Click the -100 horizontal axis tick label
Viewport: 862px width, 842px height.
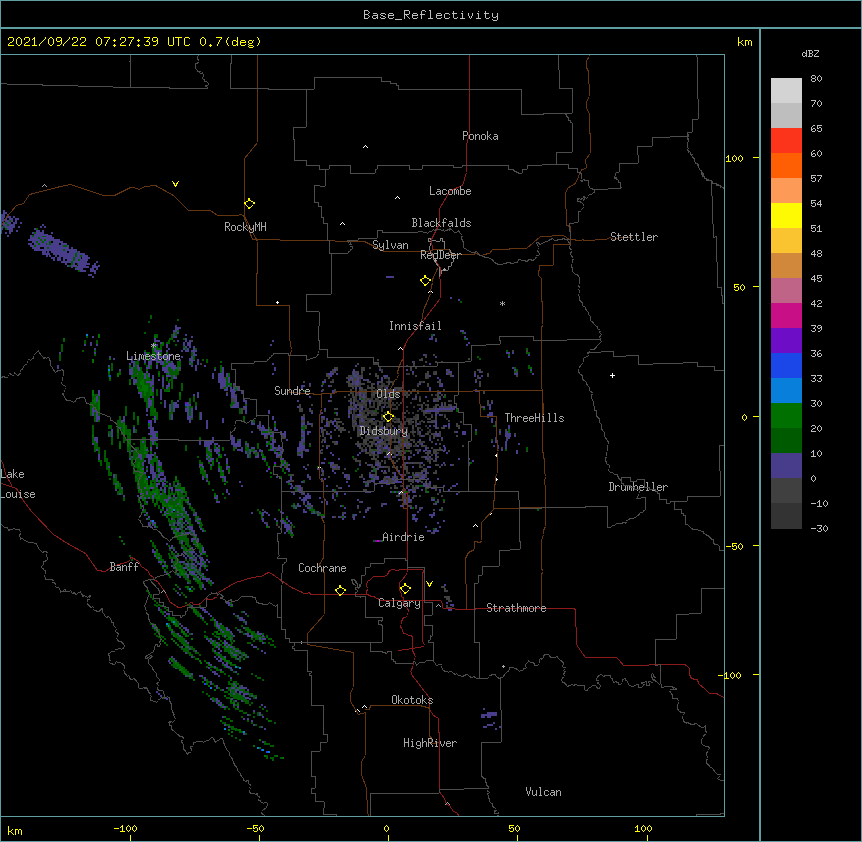coord(125,829)
